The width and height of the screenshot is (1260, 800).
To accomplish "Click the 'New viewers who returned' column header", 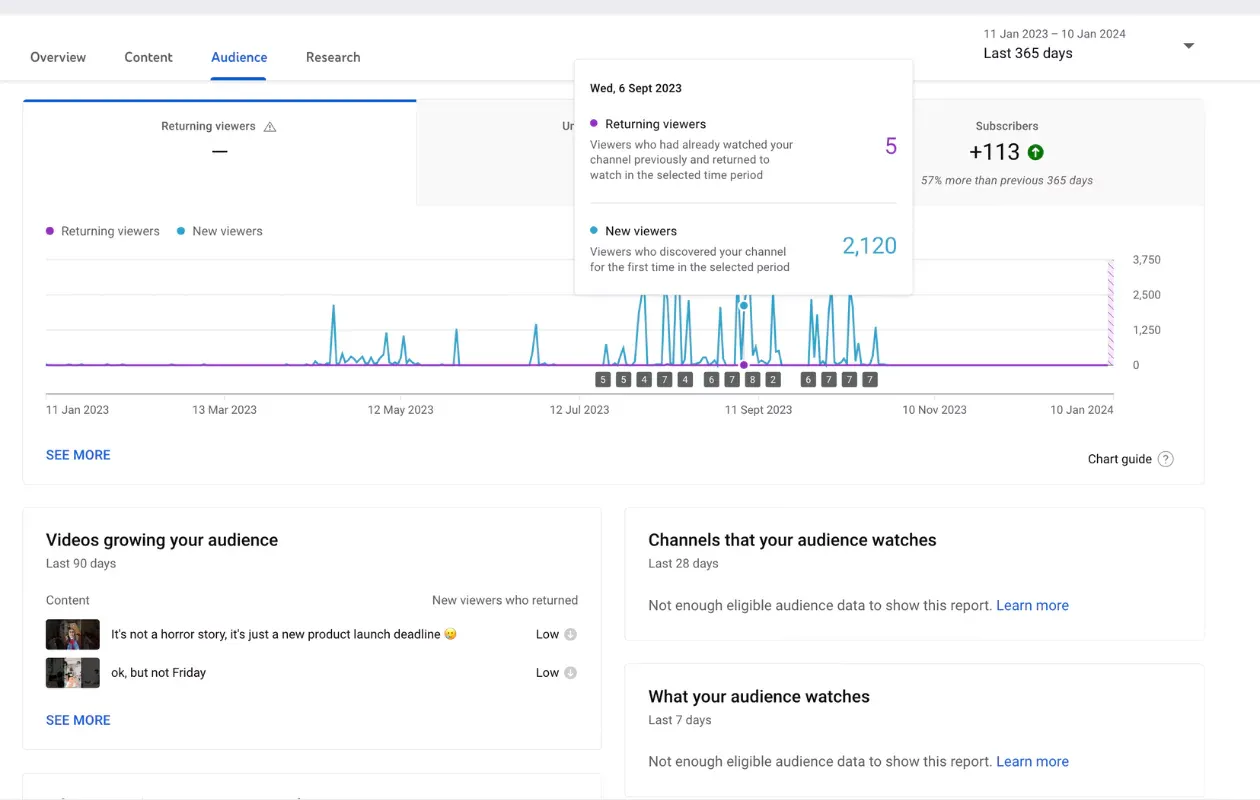I will (x=505, y=601).
